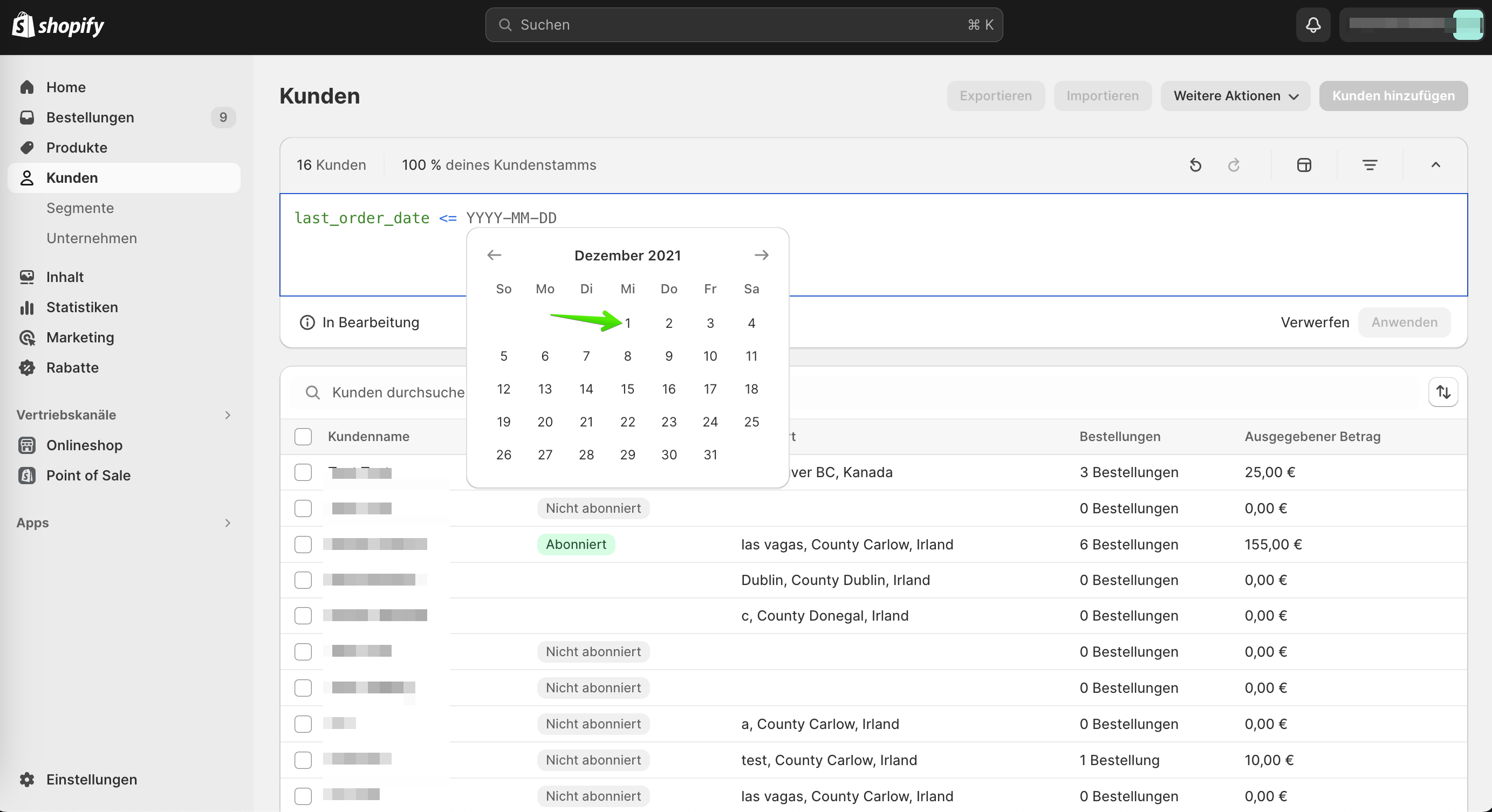1492x812 pixels.
Task: Expand the Vertriebskanäle section
Action: coord(228,415)
